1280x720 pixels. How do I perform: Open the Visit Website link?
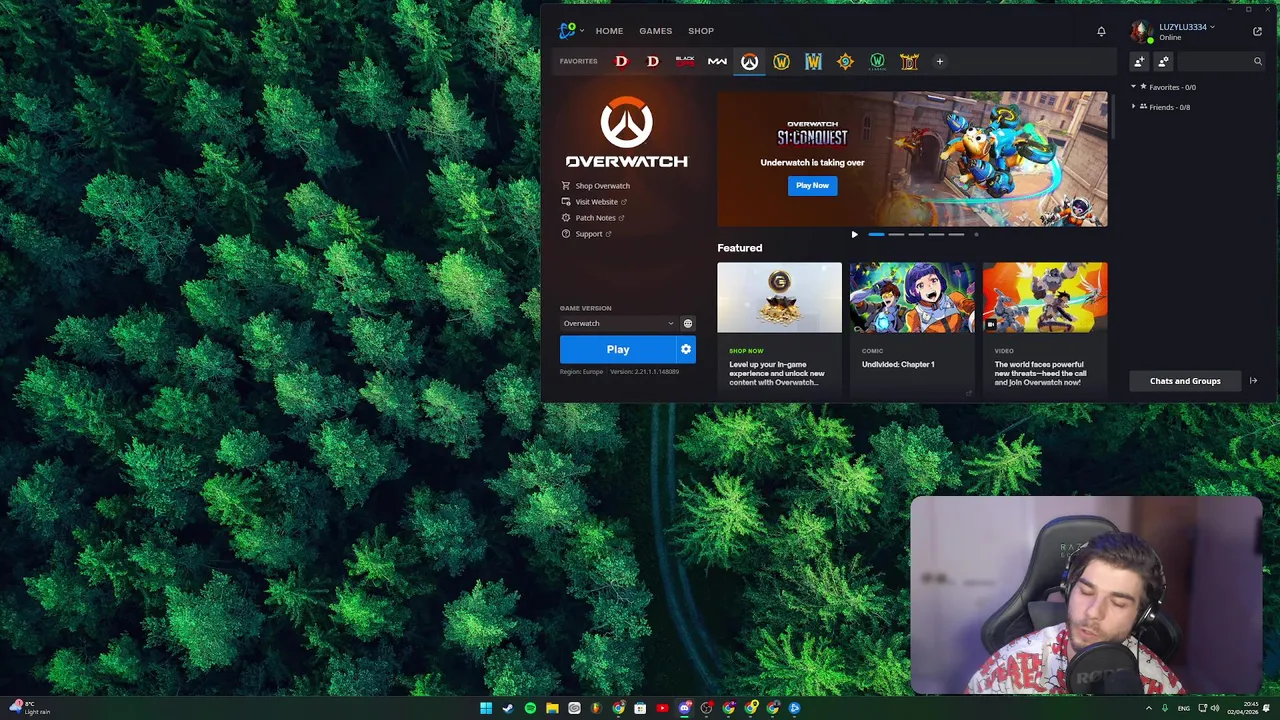tap(594, 202)
